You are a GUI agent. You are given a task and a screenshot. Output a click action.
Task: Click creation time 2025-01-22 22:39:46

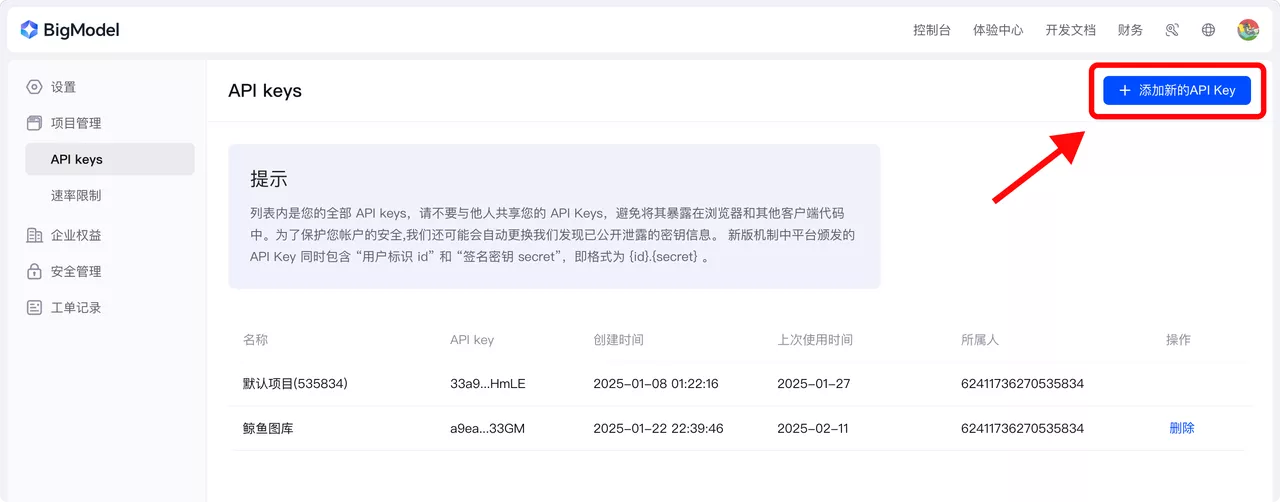[658, 428]
